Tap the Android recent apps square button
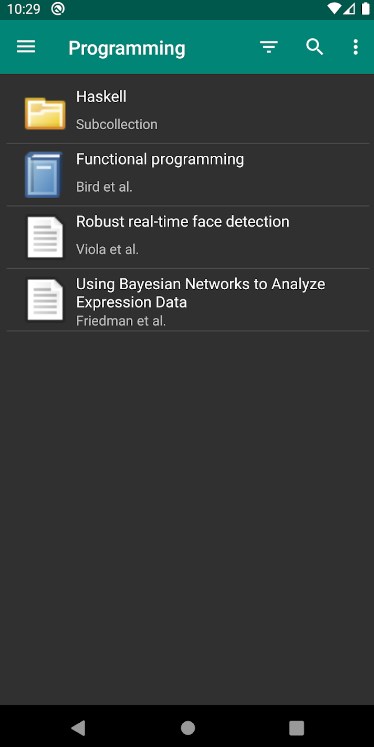Screen dimensions: 374x747 tap(296, 727)
